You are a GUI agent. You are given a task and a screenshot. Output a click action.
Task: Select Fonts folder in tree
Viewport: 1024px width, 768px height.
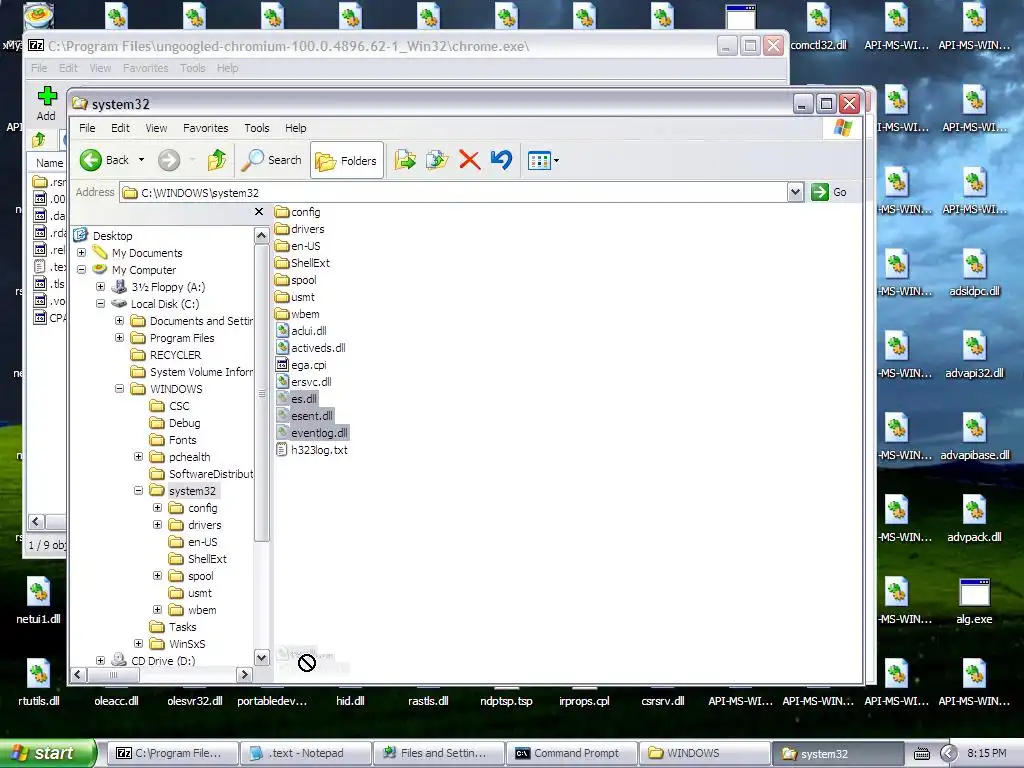coord(182,440)
